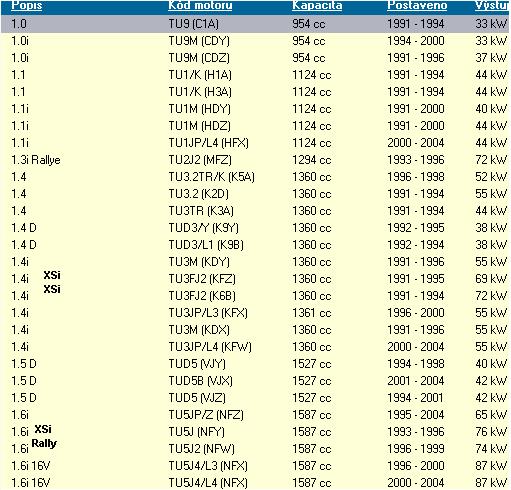The image size is (511, 490).
Task: Click the 1294 cc capacity value
Action: [x=312, y=160]
